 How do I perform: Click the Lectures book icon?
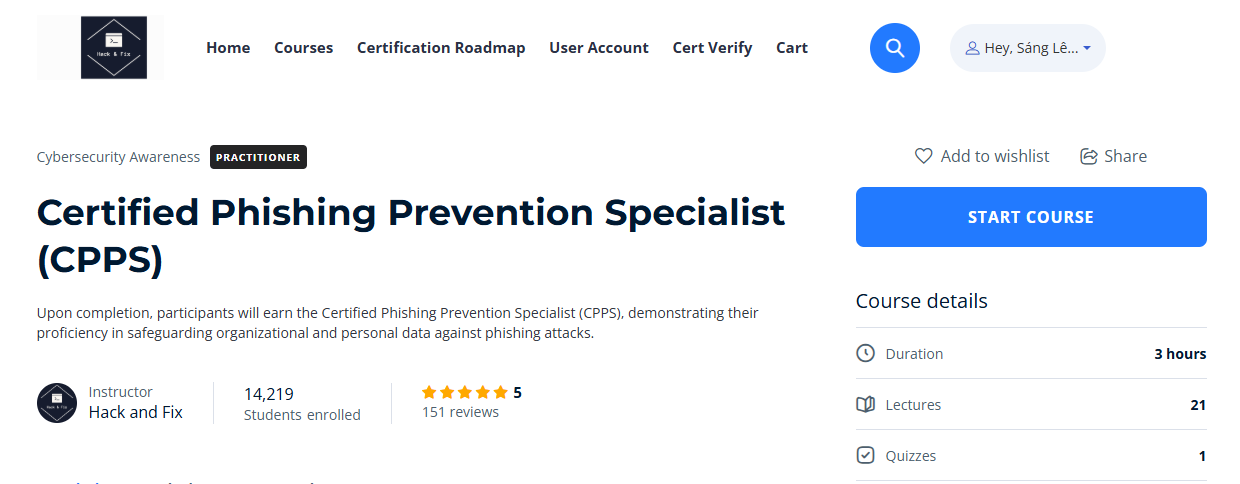(866, 405)
